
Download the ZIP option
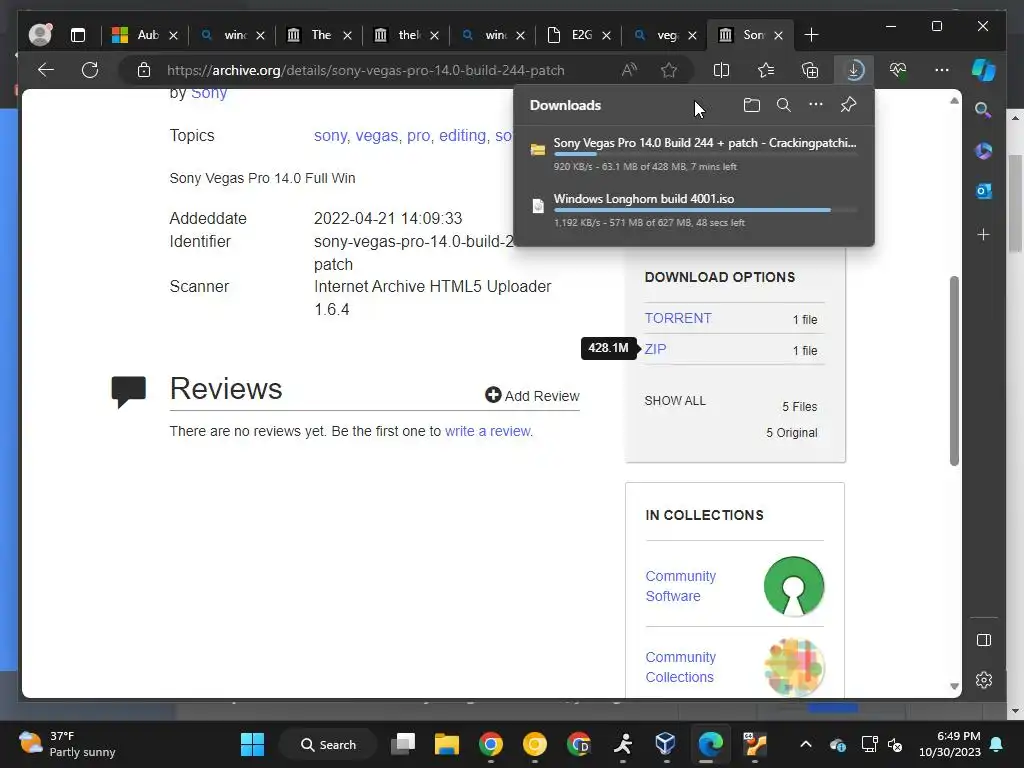656,349
